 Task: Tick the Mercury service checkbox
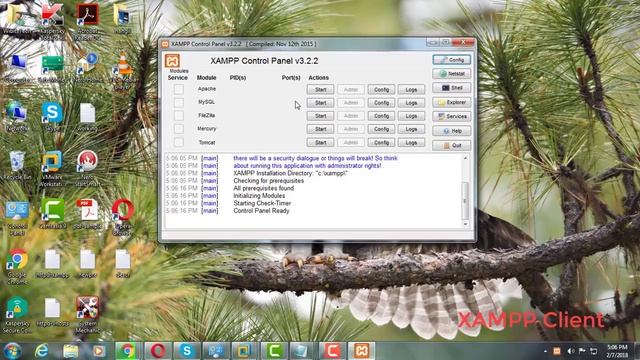pyautogui.click(x=178, y=129)
